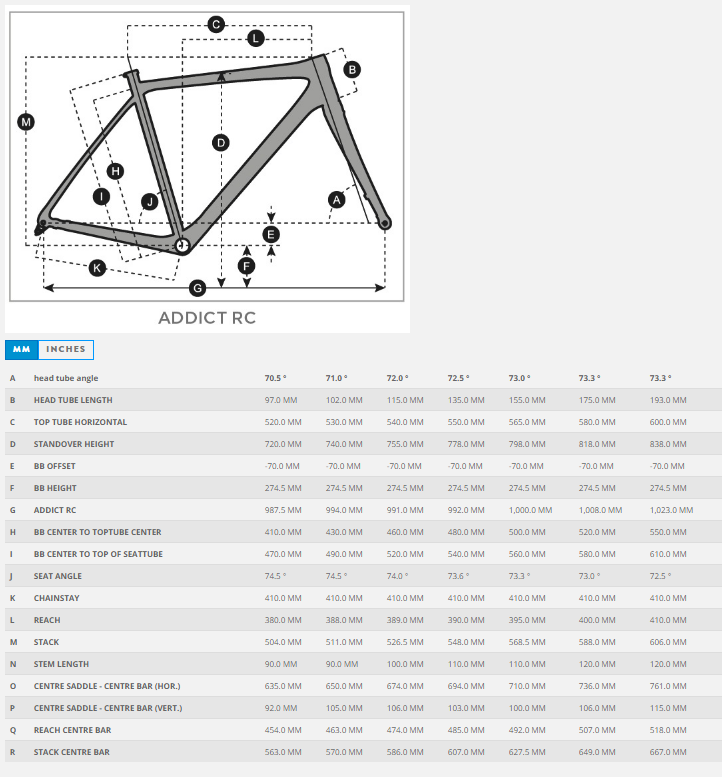Click marker D standover height label
722x777 pixels.
click(x=221, y=143)
